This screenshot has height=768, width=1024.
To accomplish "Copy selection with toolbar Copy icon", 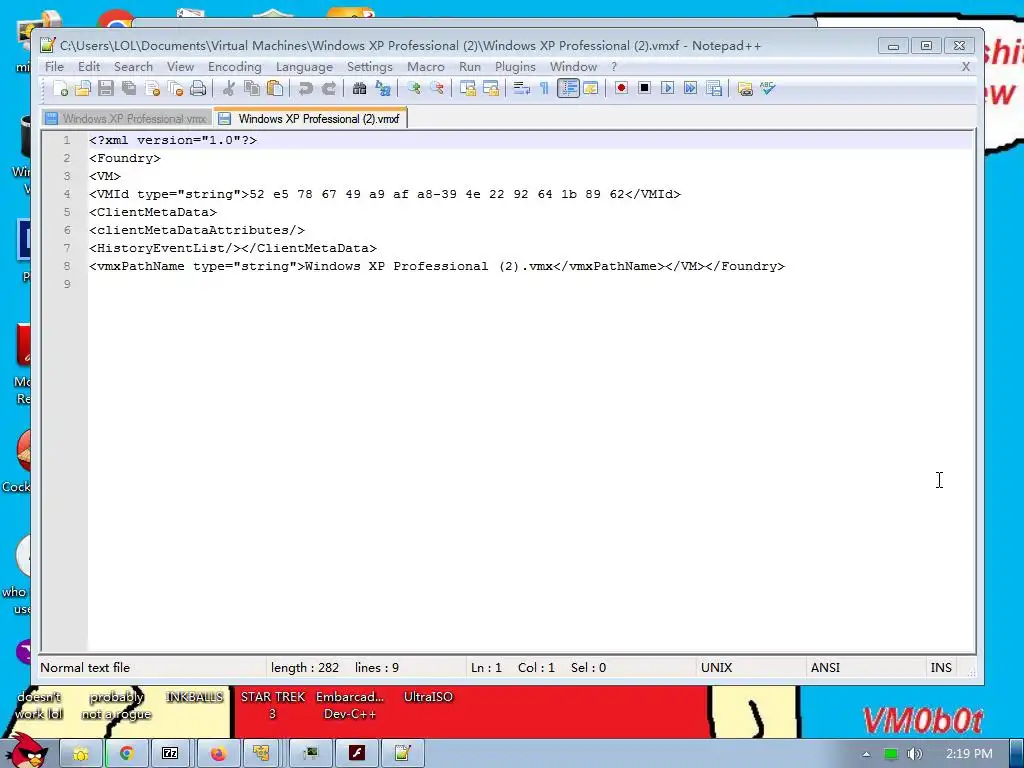I will tap(251, 88).
